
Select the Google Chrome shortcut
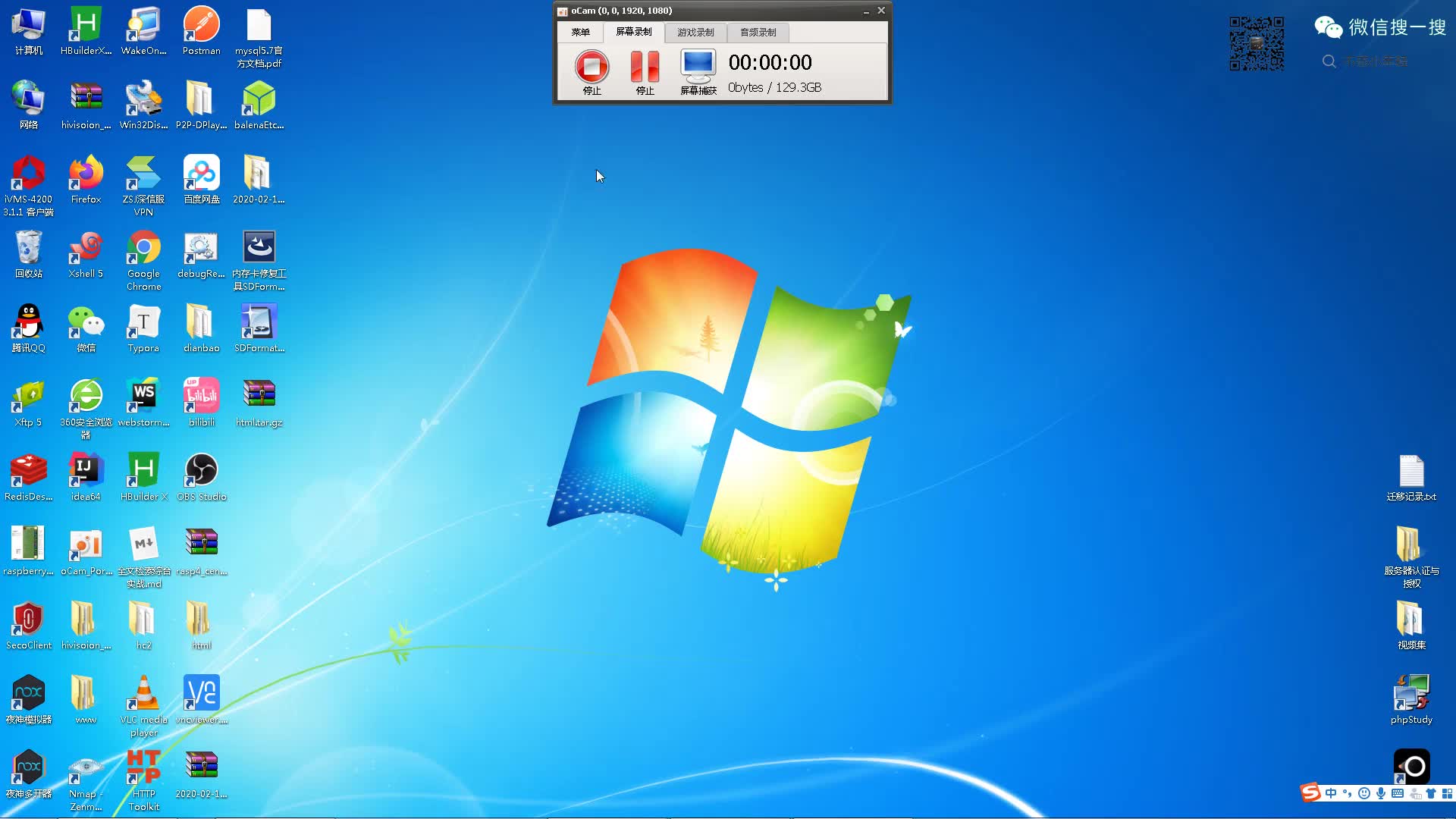tap(143, 261)
